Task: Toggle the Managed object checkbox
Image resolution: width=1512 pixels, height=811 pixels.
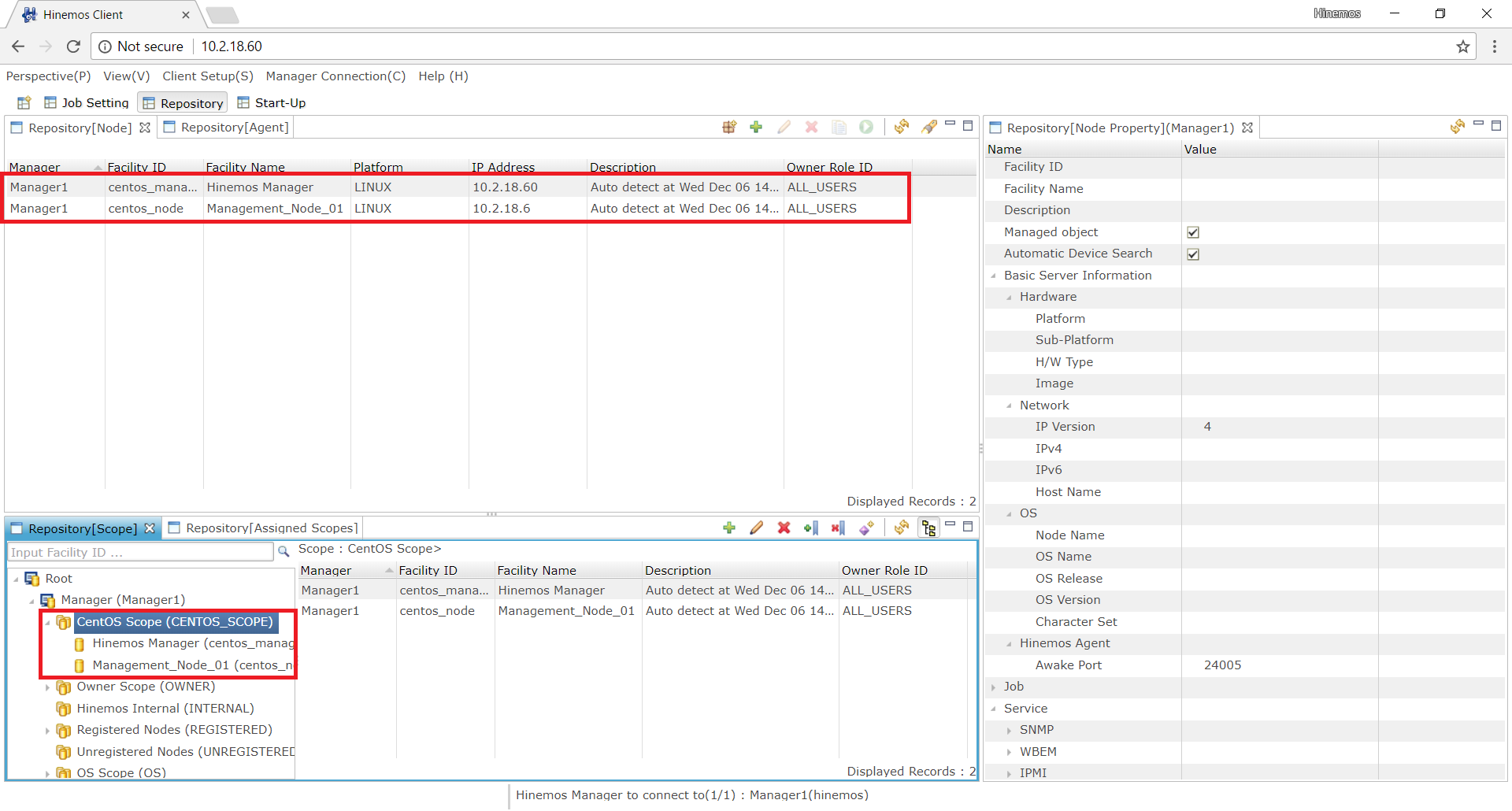Action: click(1193, 232)
